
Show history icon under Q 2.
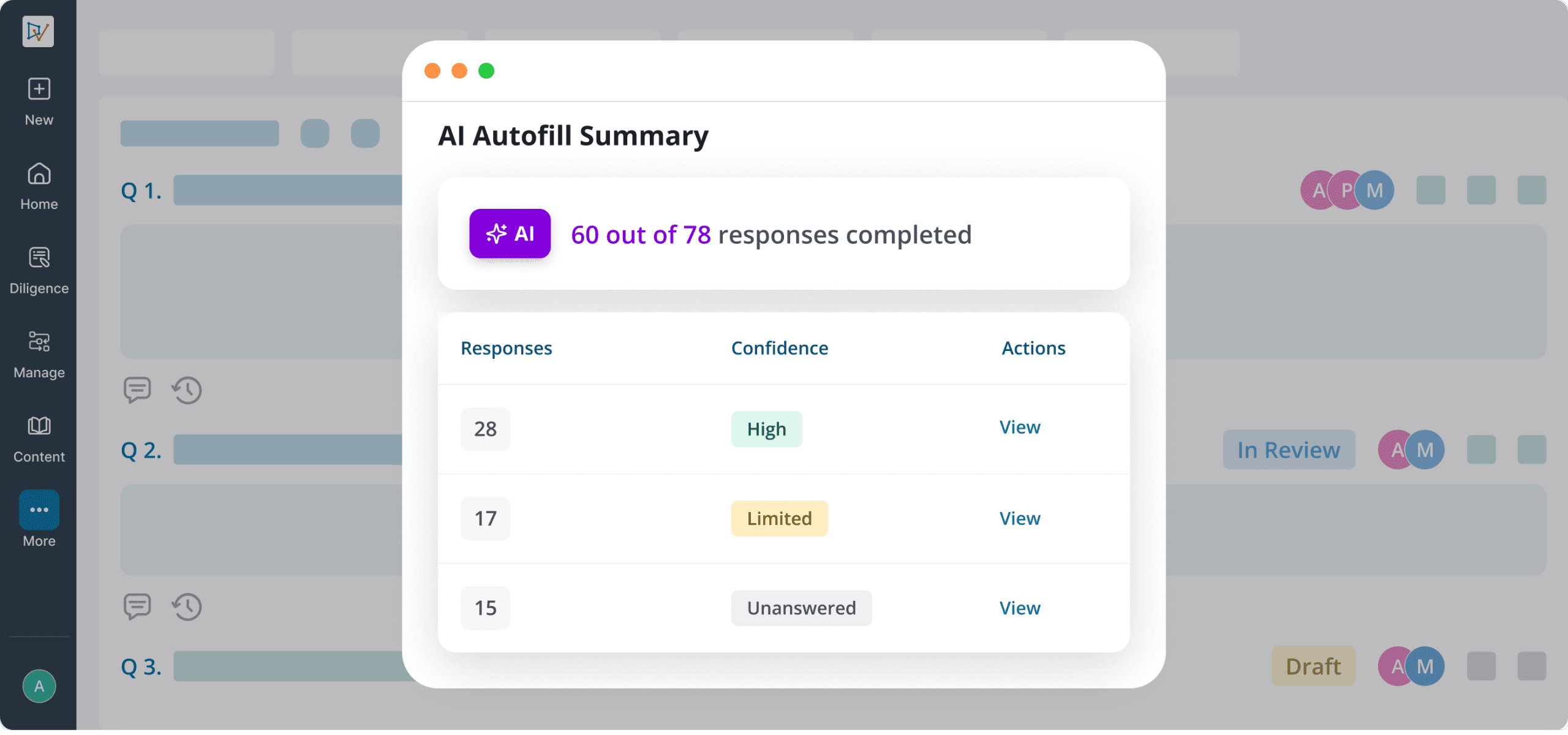pyautogui.click(x=187, y=607)
